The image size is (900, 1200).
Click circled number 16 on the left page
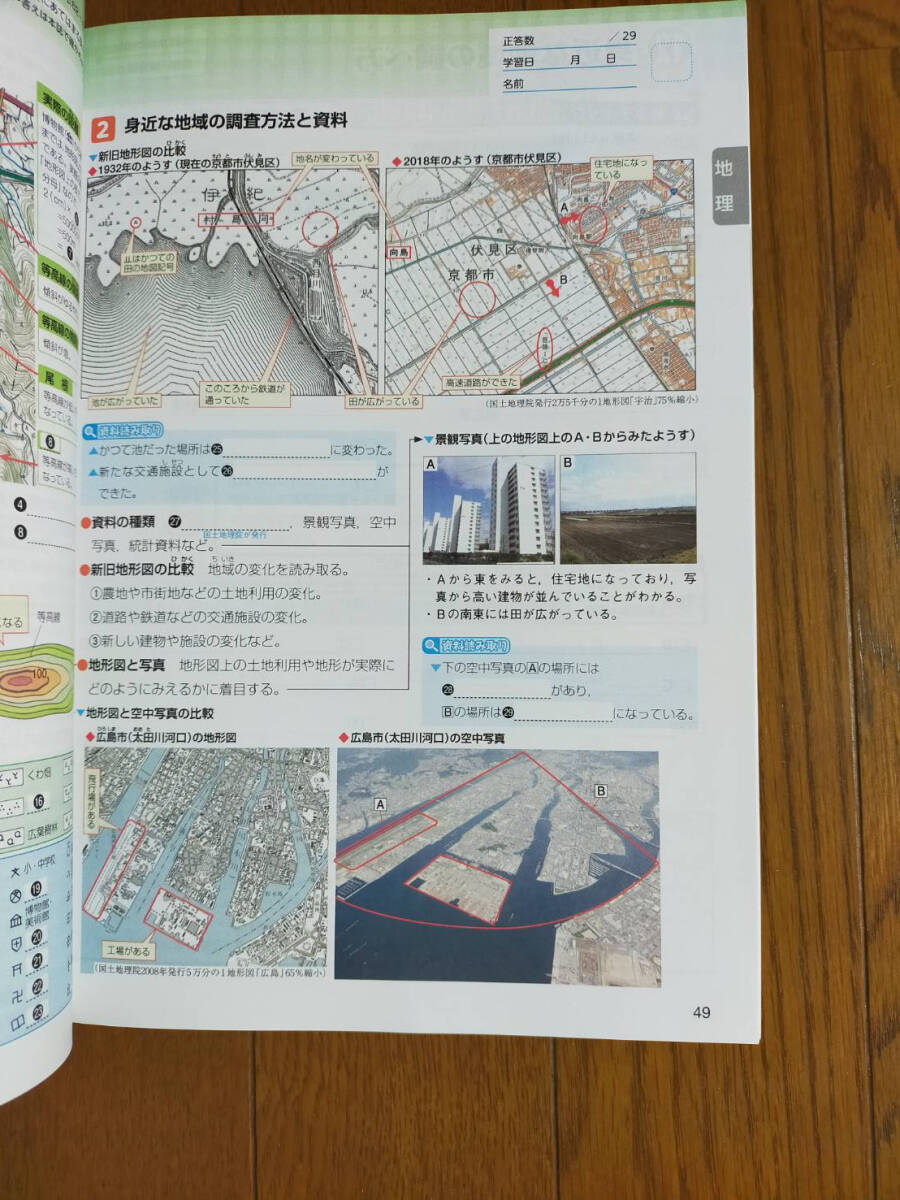[39, 801]
